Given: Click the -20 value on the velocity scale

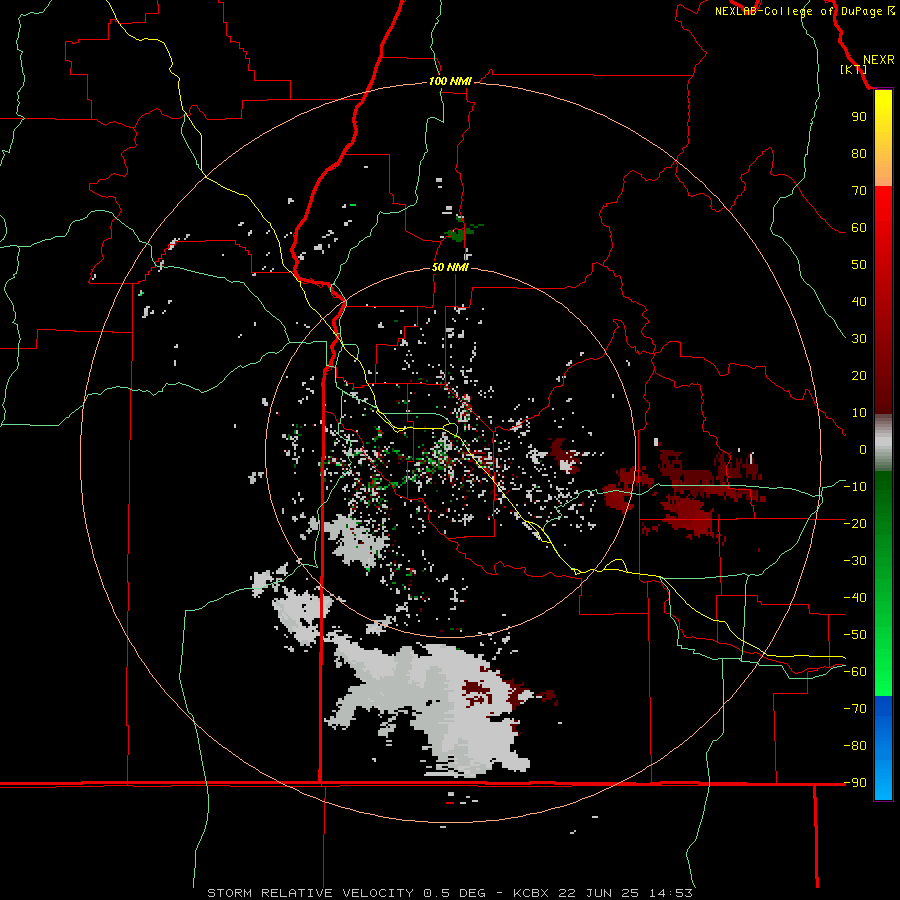Looking at the screenshot, I should coord(855,524).
